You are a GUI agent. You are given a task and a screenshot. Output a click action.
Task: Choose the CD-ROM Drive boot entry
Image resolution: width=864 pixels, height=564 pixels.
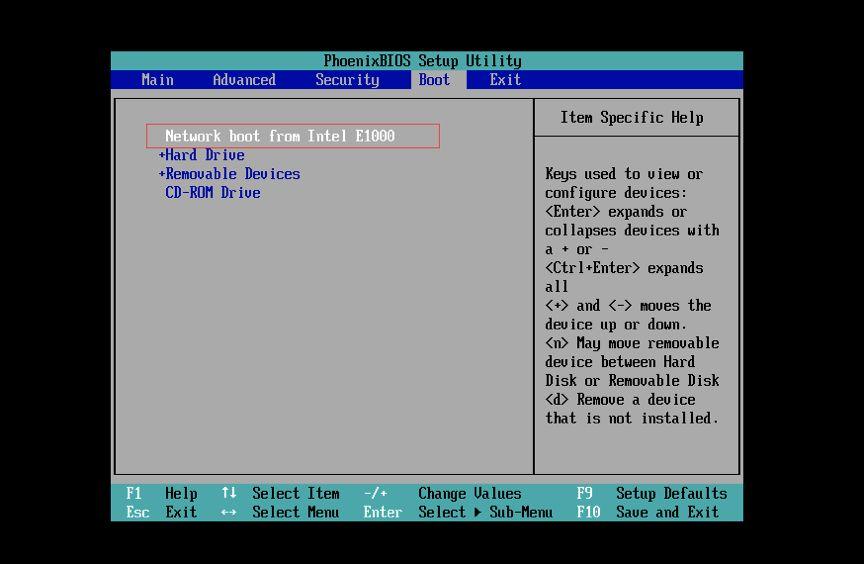point(212,193)
